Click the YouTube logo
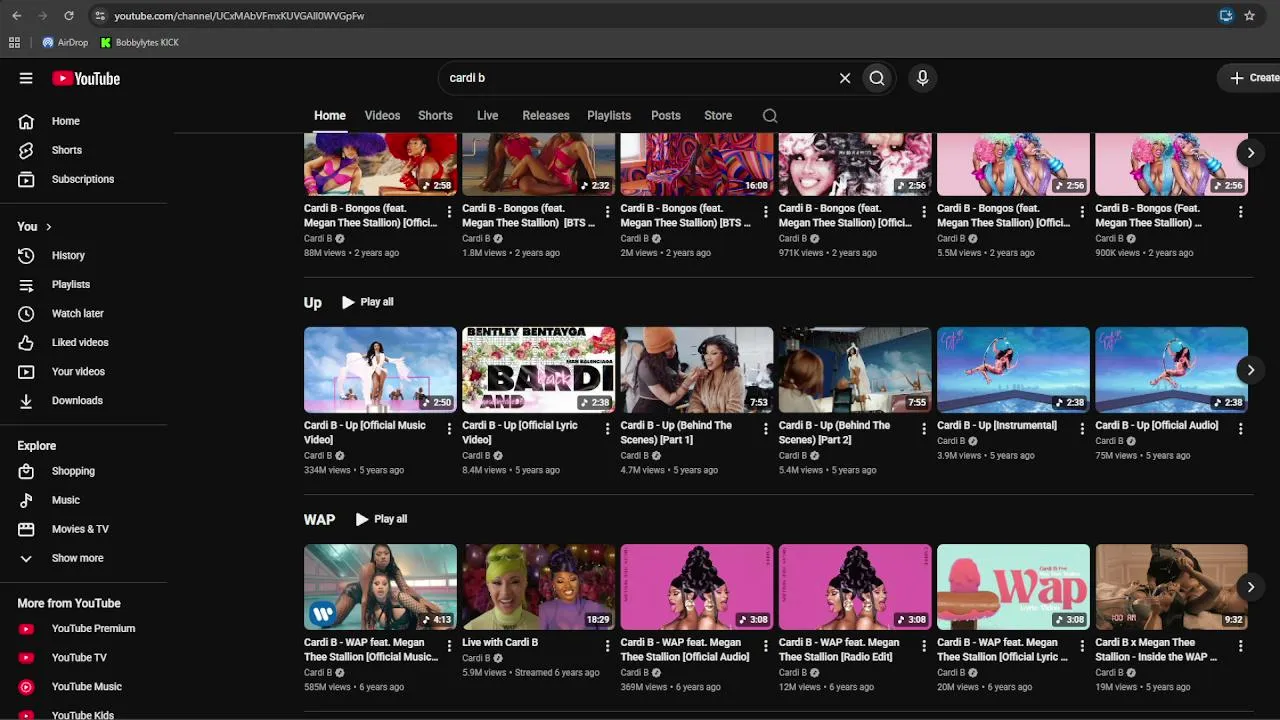 (86, 78)
